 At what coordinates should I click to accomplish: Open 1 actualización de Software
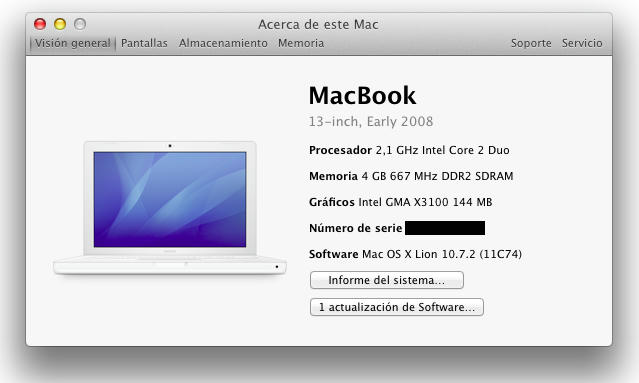coord(397,307)
